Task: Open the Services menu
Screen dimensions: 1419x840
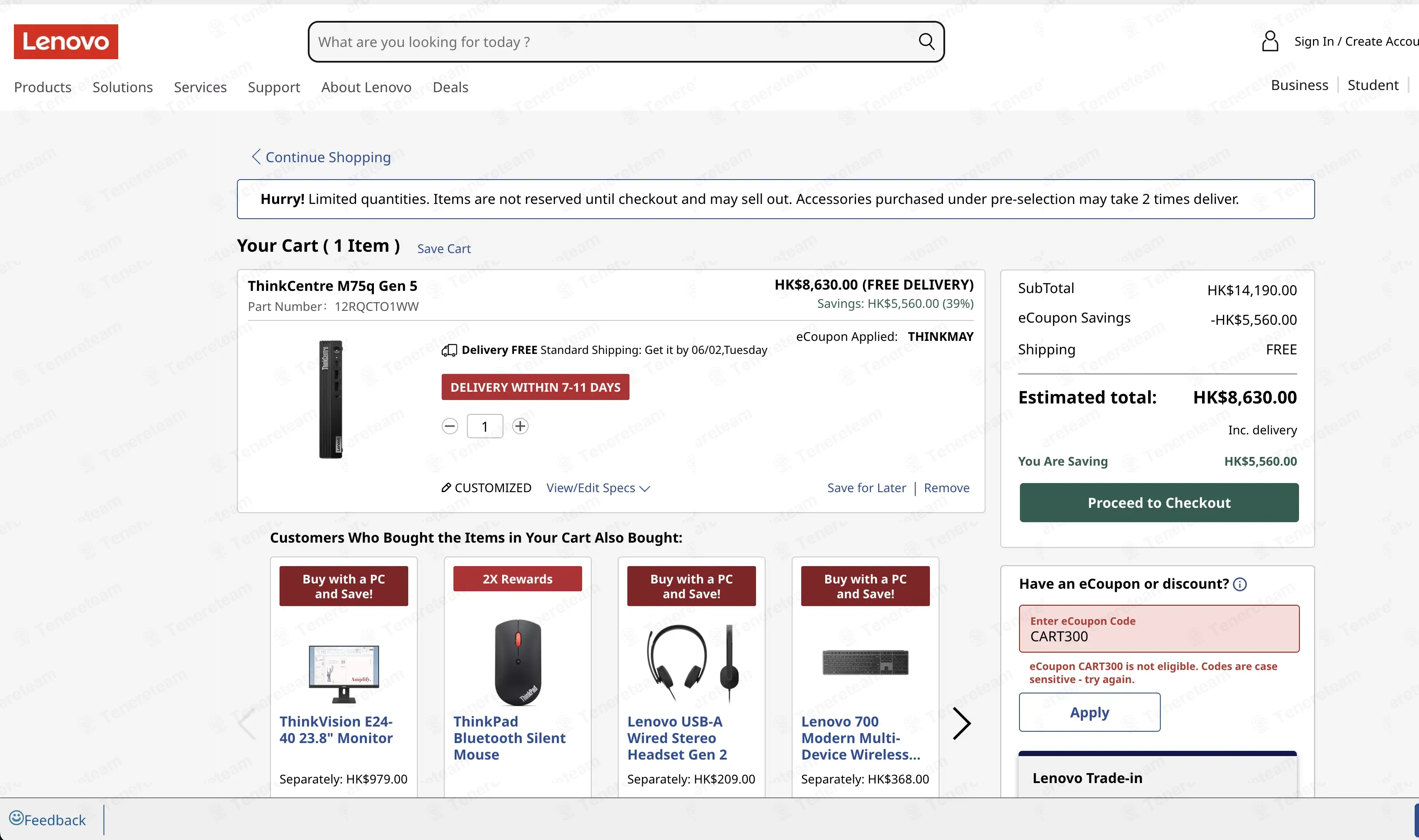Action: click(200, 87)
